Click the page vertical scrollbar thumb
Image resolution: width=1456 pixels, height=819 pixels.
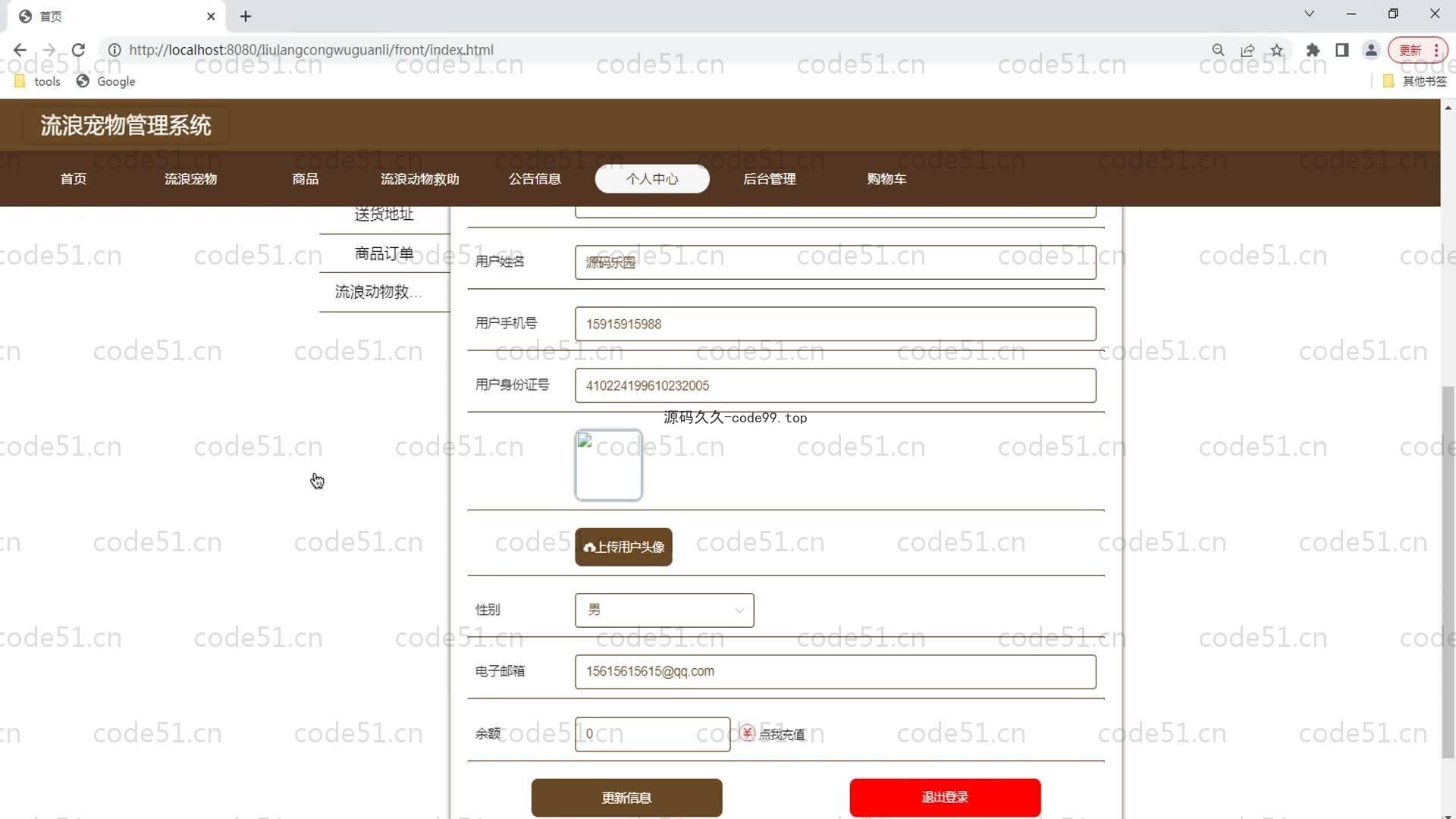coord(1448,572)
